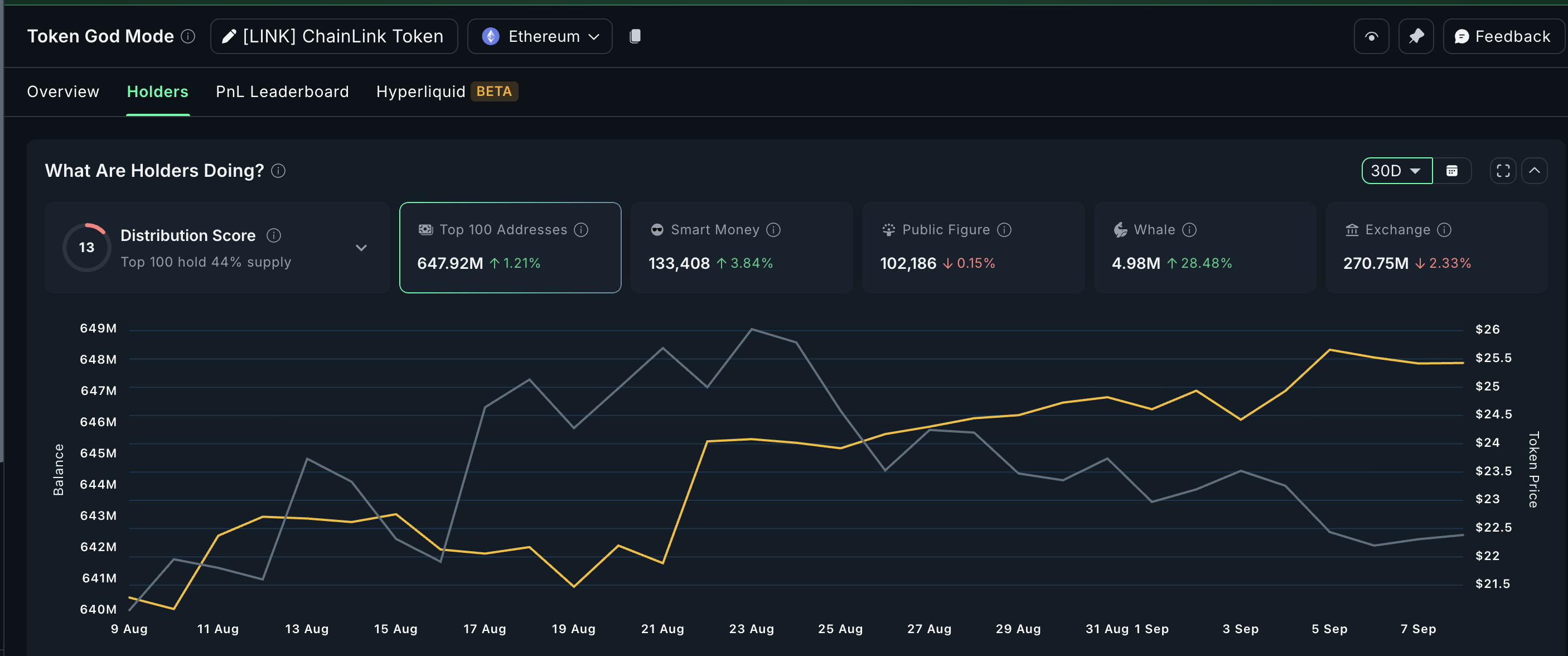Open the Ethereum chain dropdown
The image size is (1568, 656).
539,36
